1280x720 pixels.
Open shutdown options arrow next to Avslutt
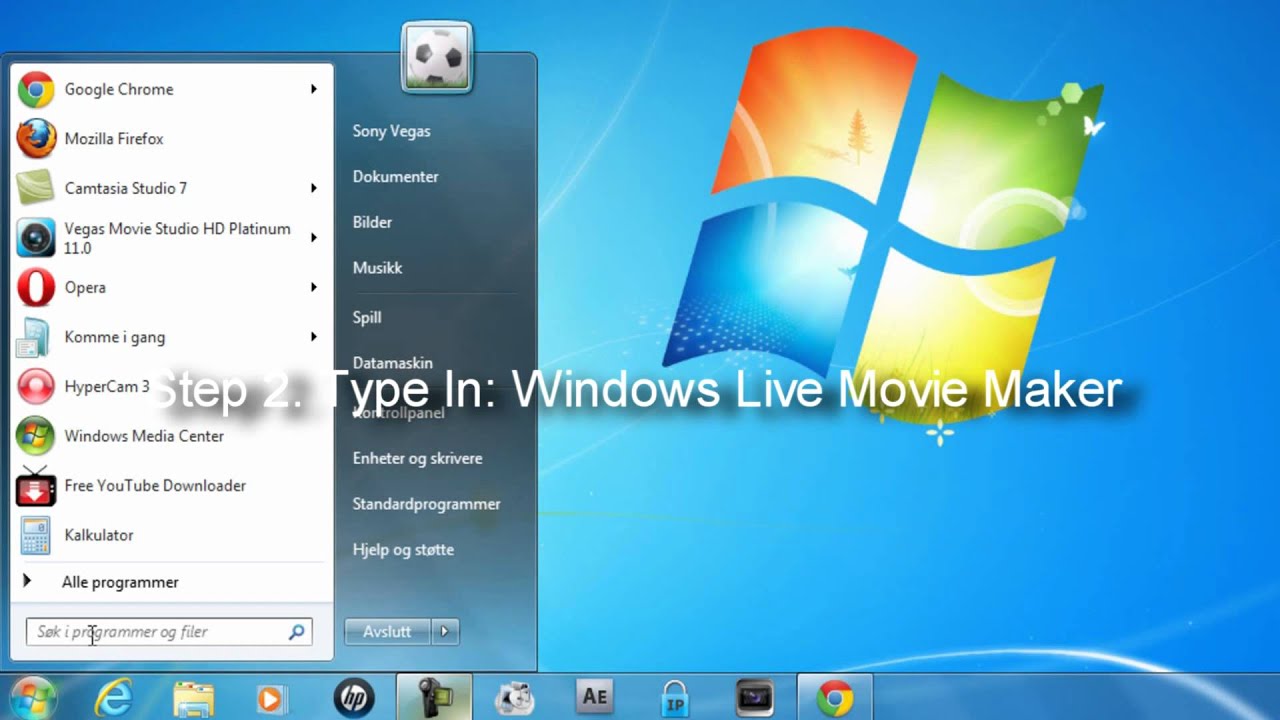coord(445,632)
